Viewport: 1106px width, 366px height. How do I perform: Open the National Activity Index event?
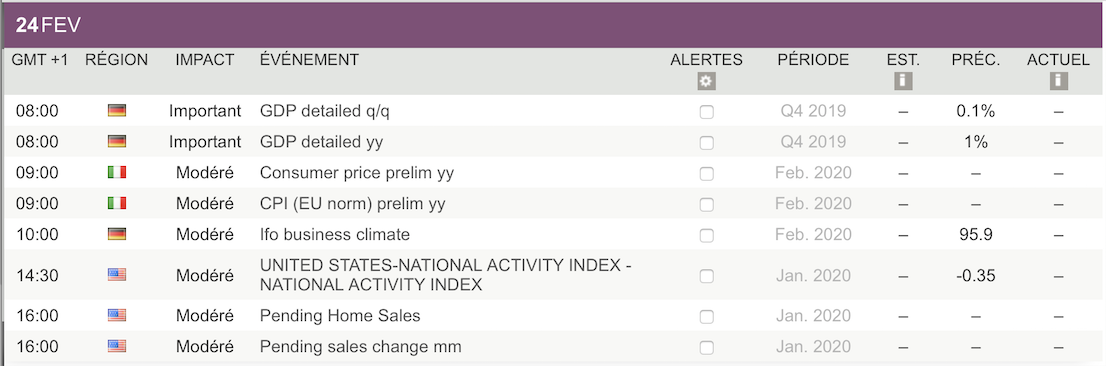pos(446,275)
